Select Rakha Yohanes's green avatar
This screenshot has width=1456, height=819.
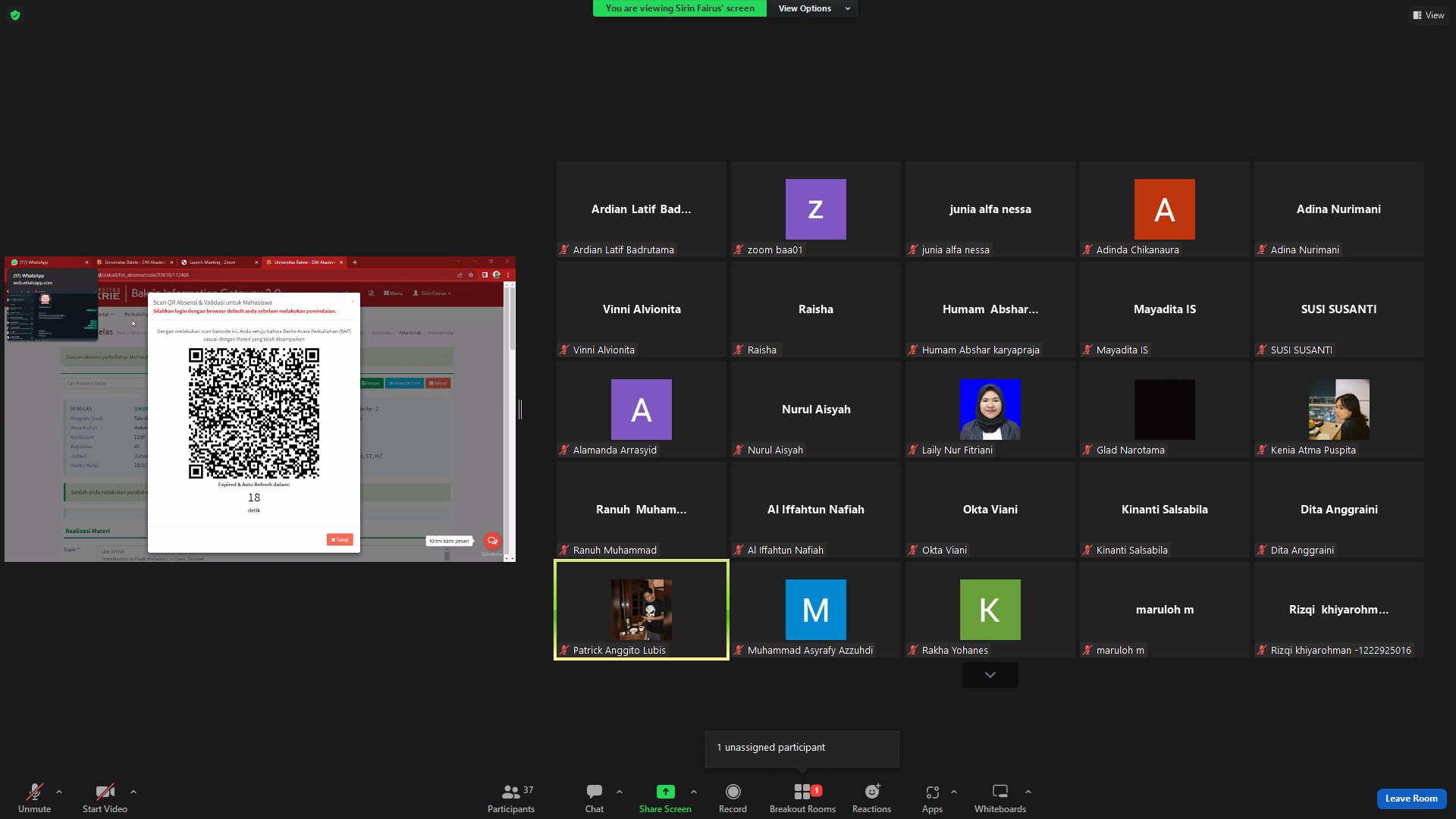point(990,610)
